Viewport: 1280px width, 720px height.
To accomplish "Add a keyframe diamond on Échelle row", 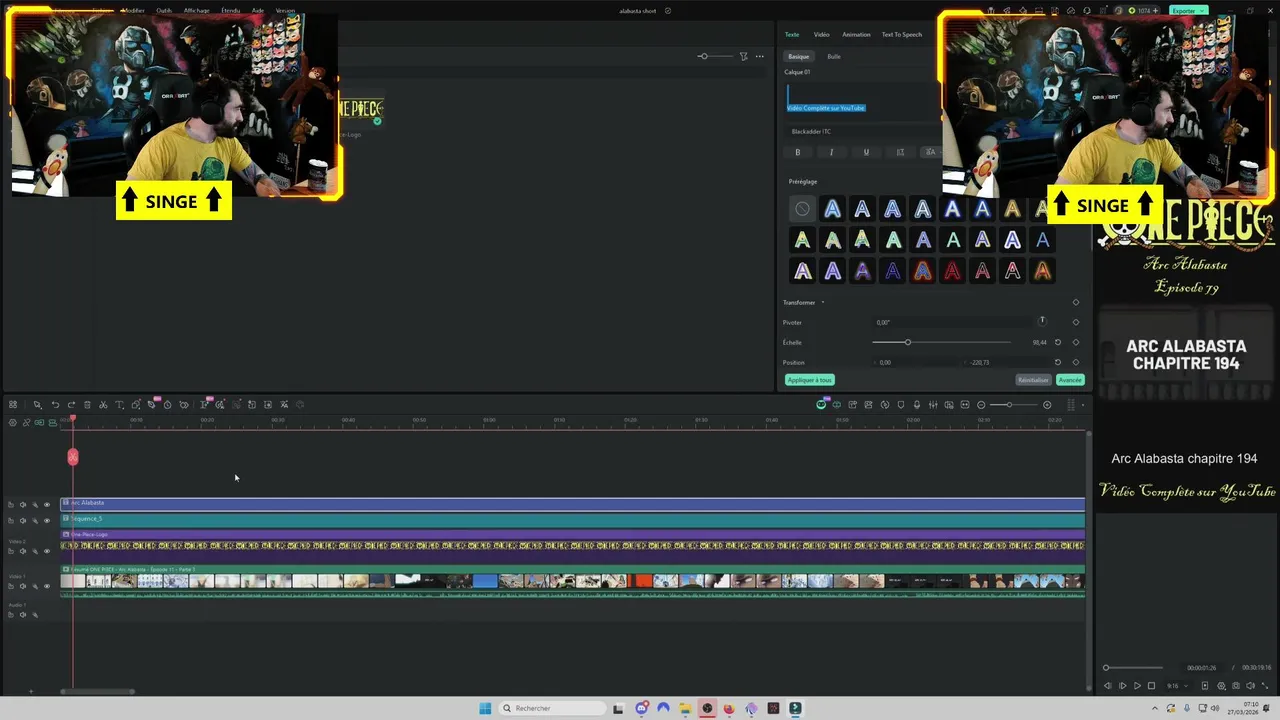I will [1076, 342].
